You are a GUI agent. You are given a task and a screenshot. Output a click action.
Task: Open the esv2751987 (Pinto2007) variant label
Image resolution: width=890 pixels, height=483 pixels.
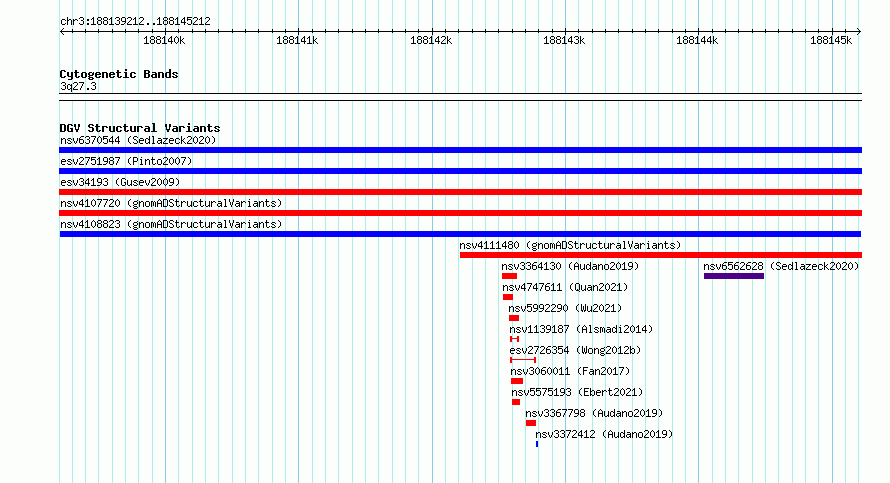[126, 161]
